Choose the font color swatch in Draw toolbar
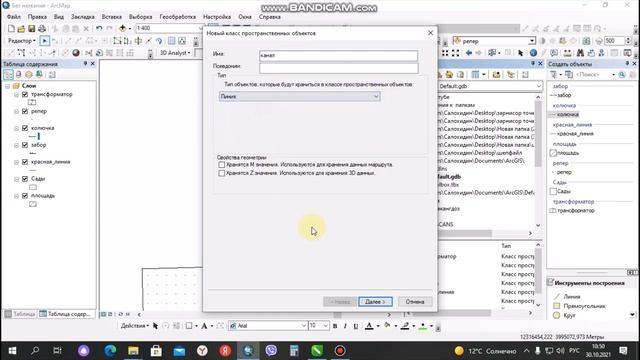Image resolution: width=640 pixels, height=360 pixels. pyautogui.click(x=369, y=326)
